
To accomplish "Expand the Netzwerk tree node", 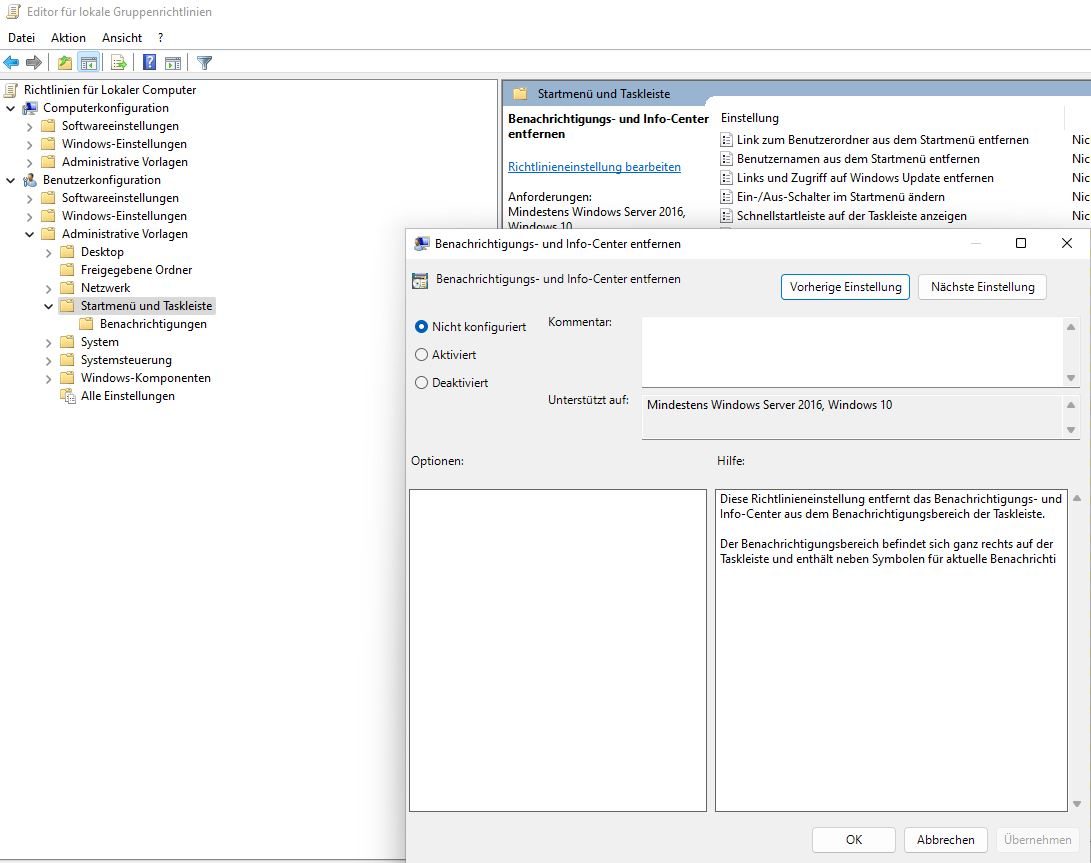I will 48,289.
